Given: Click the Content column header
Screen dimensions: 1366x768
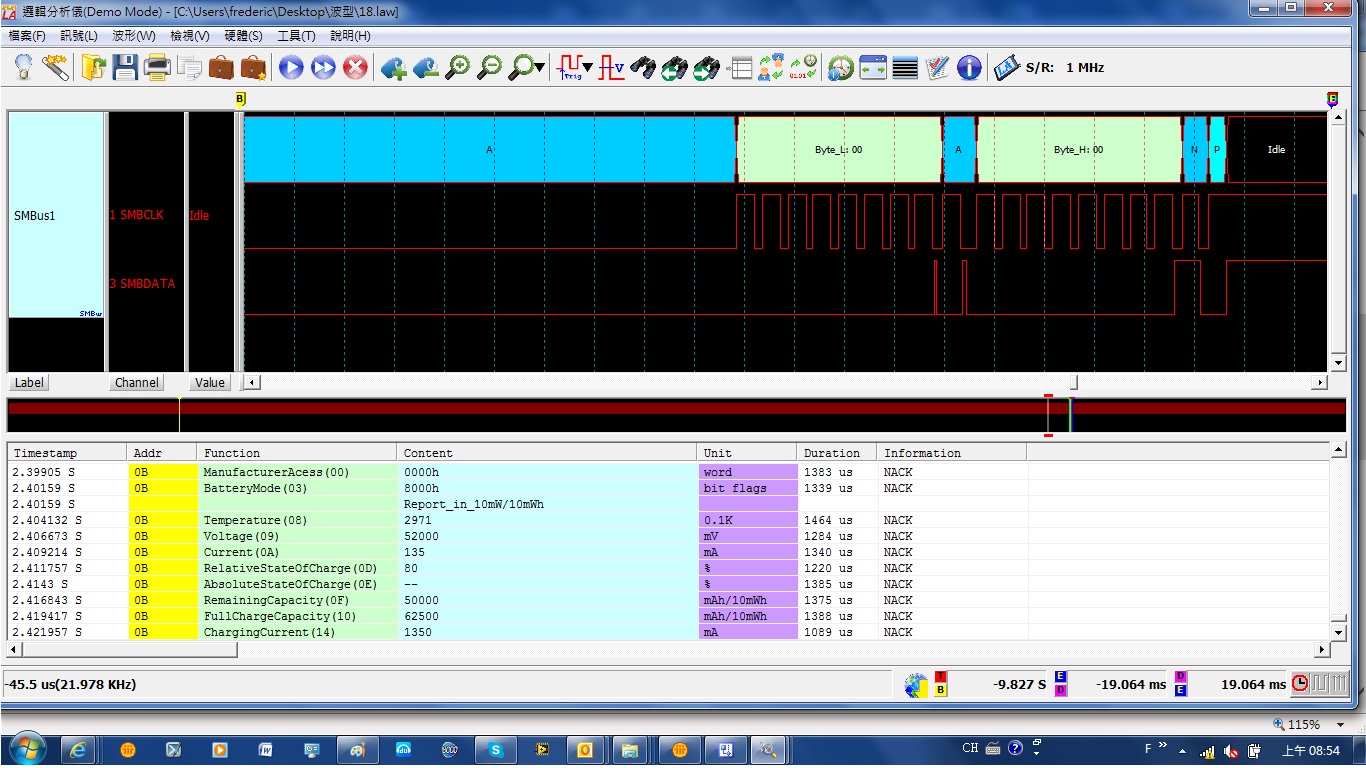Looking at the screenshot, I should click(547, 453).
